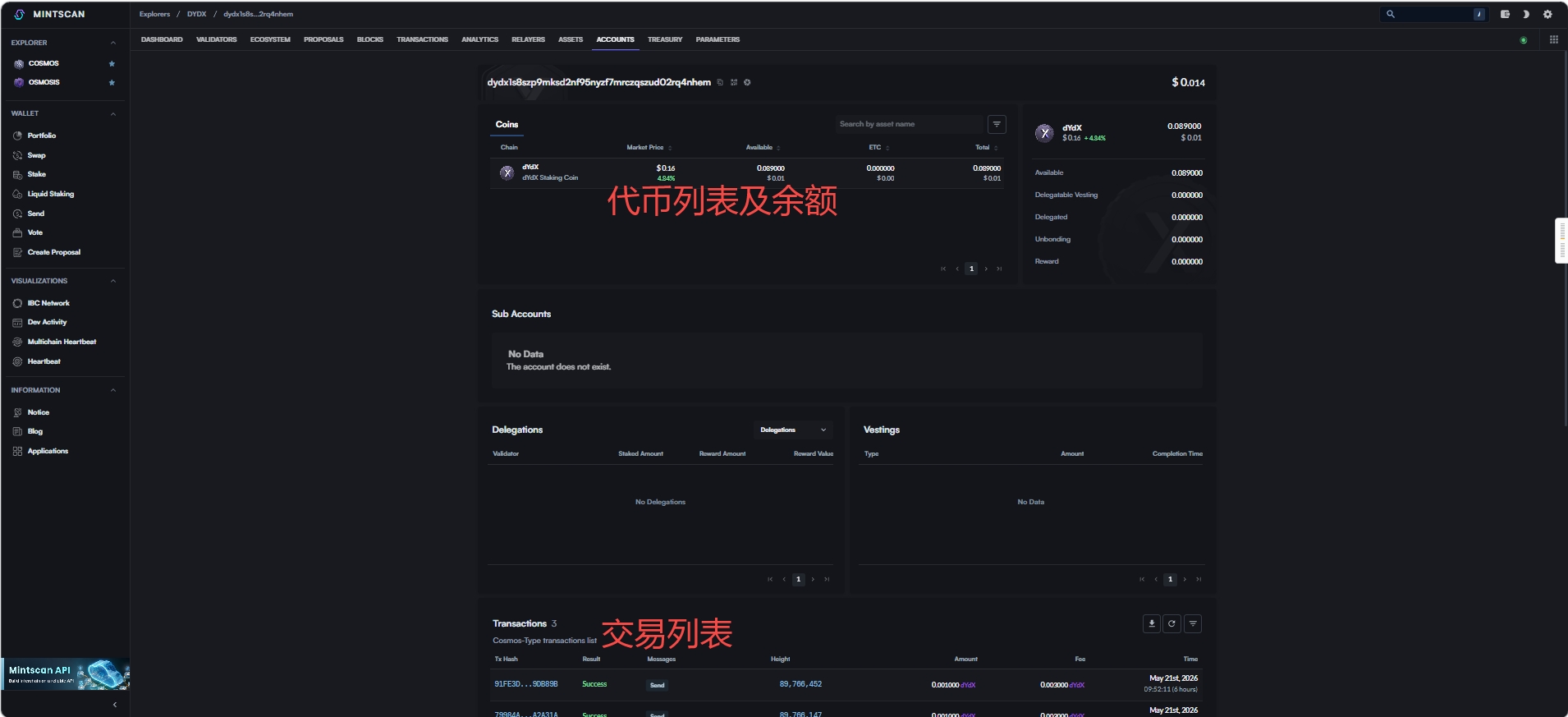
Task: Open PARAMETERS tab
Action: 718,39
